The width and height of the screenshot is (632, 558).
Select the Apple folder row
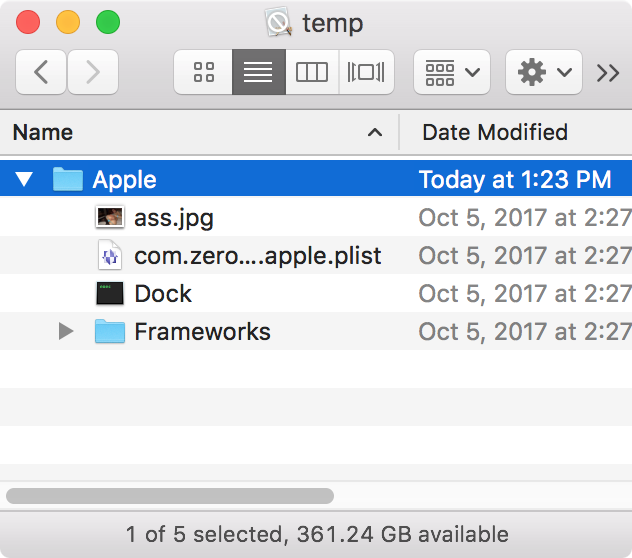[316, 179]
